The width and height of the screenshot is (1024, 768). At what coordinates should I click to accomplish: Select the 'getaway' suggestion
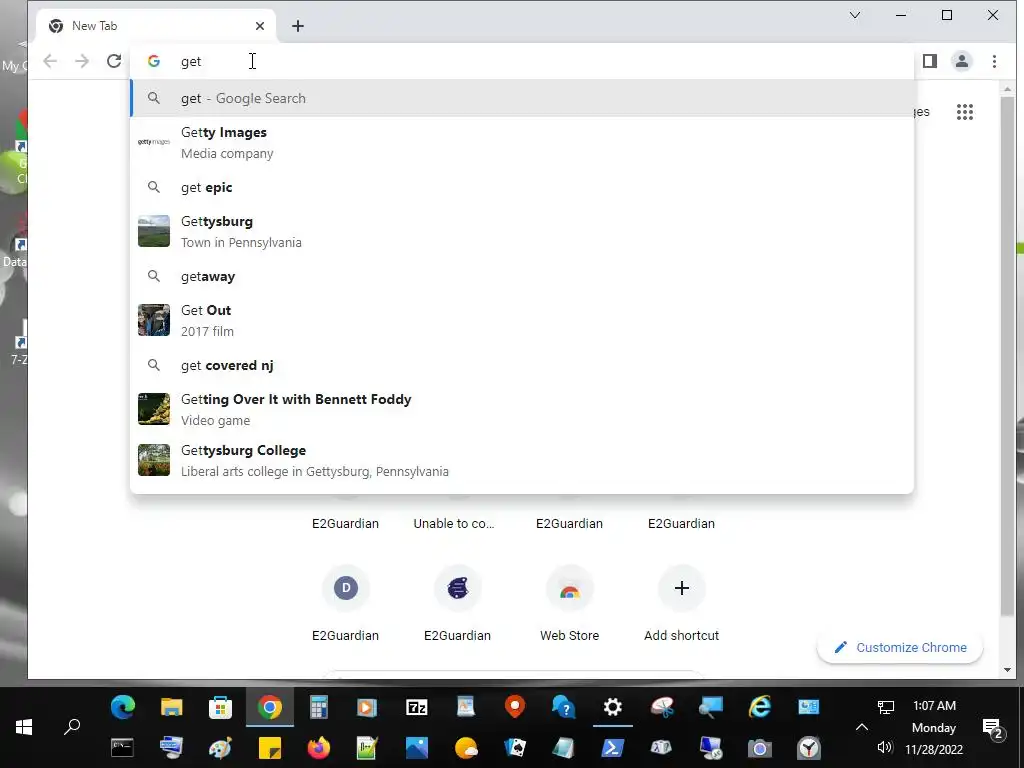click(x=522, y=276)
